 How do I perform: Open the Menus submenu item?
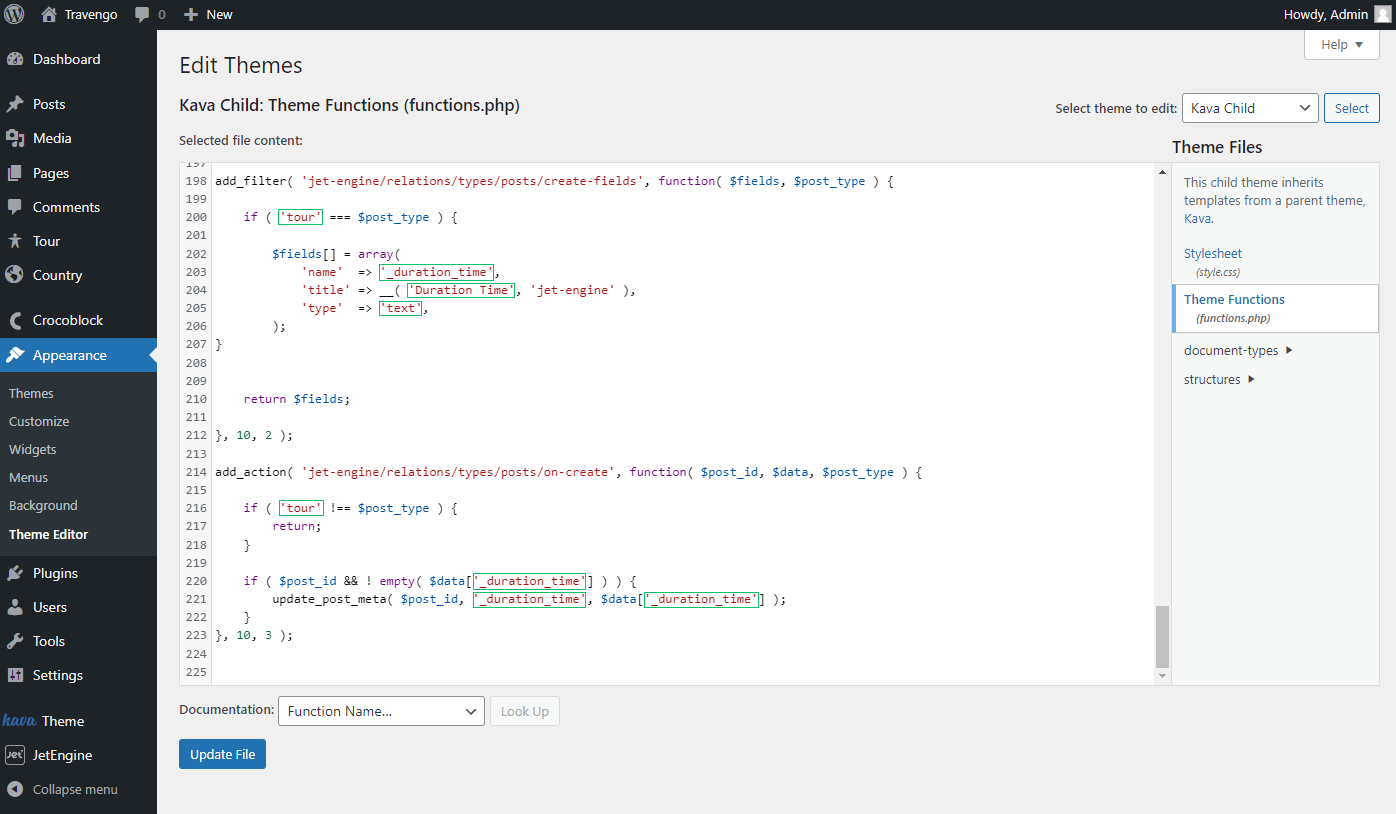tap(29, 477)
